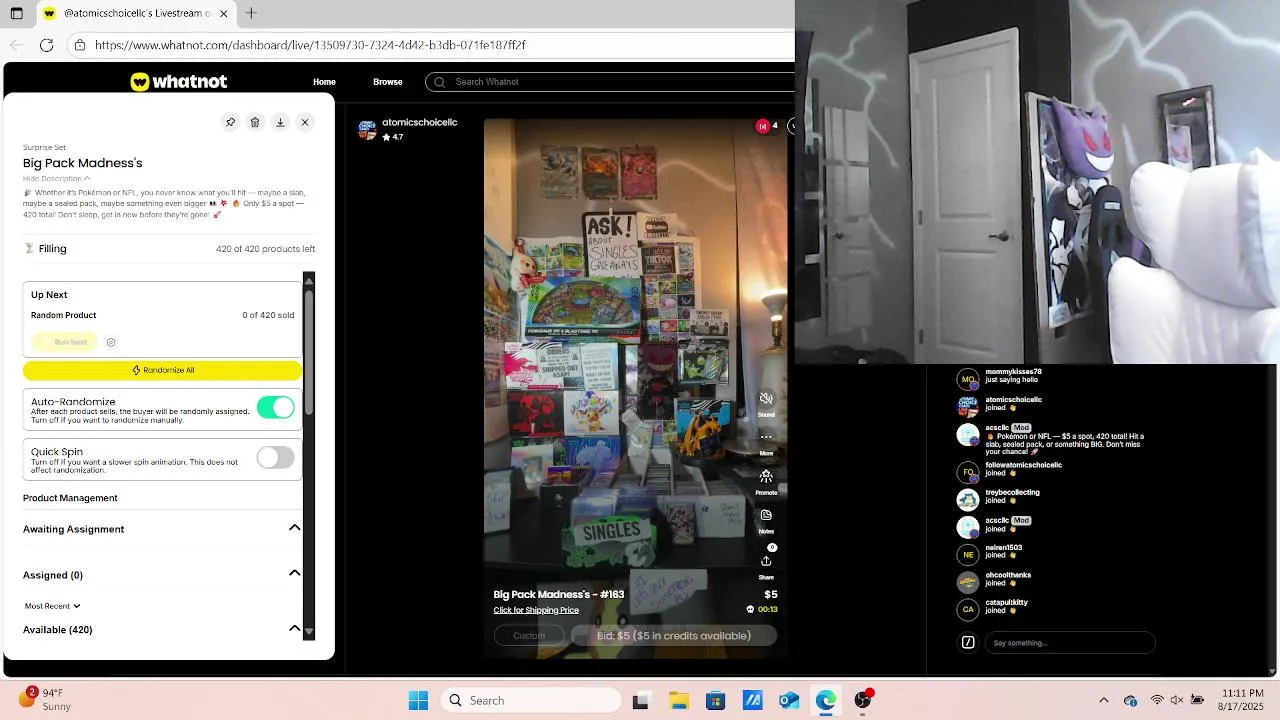Open new browser tab

[251, 13]
